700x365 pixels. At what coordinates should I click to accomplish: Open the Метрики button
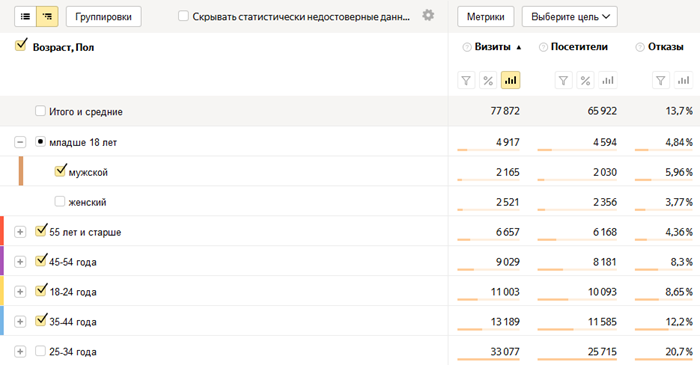click(486, 17)
